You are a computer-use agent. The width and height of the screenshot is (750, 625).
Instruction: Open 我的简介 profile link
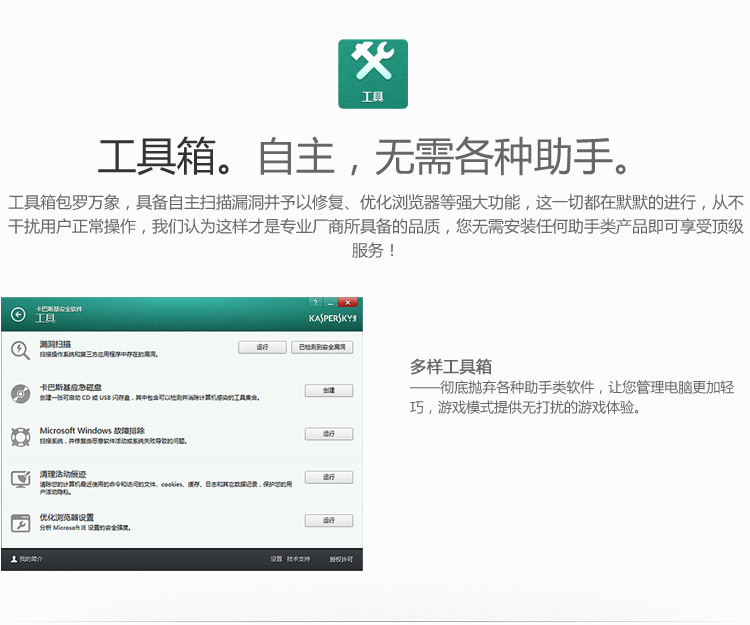coord(28,559)
